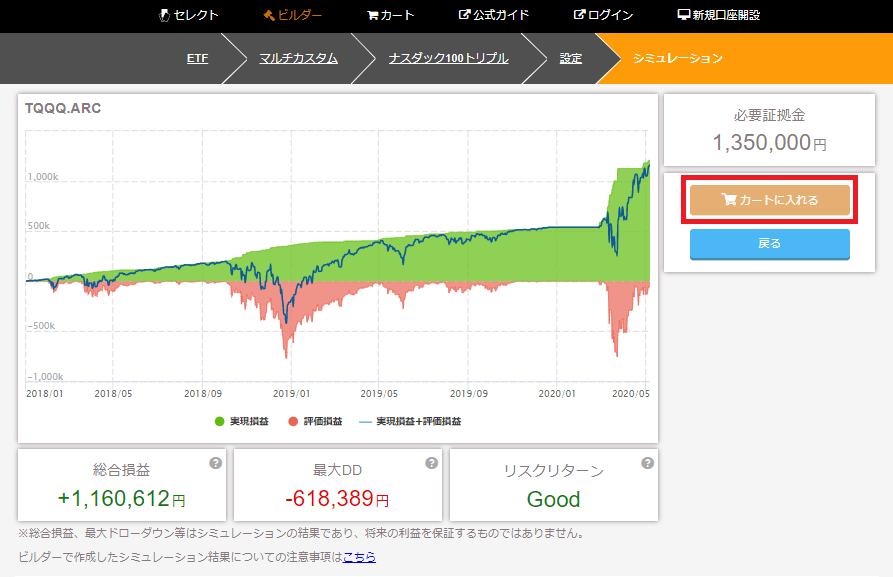Click the 総合損益 card heading
This screenshot has height=577, width=893.
(121, 470)
